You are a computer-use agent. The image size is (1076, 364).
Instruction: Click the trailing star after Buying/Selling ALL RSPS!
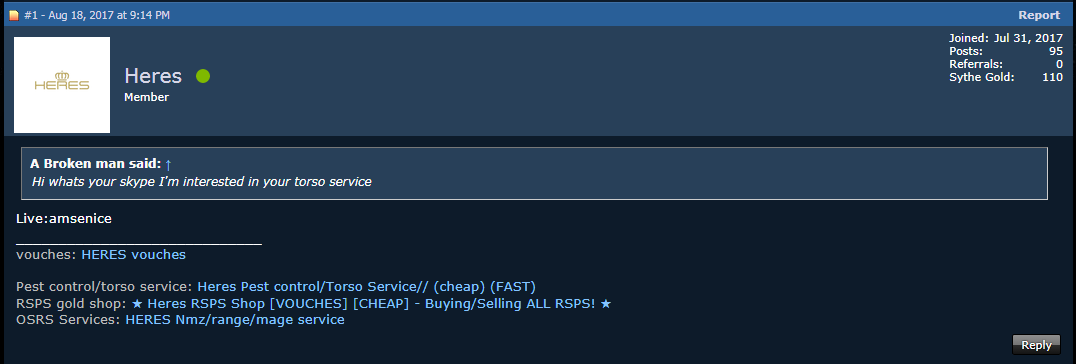605,304
